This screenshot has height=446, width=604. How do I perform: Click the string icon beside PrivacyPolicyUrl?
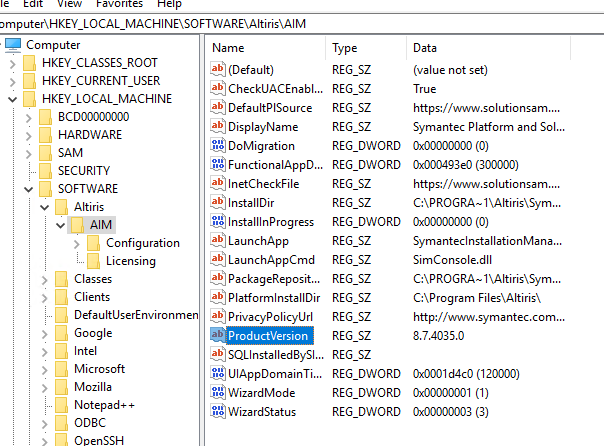pyautogui.click(x=217, y=316)
